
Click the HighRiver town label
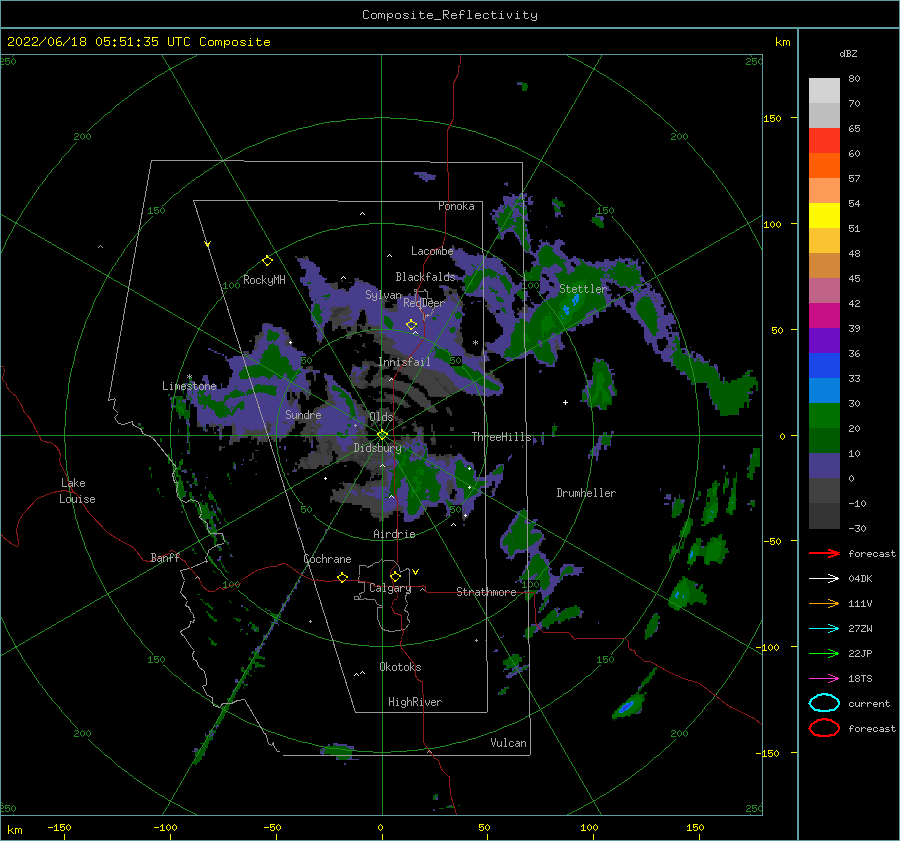[415, 702]
